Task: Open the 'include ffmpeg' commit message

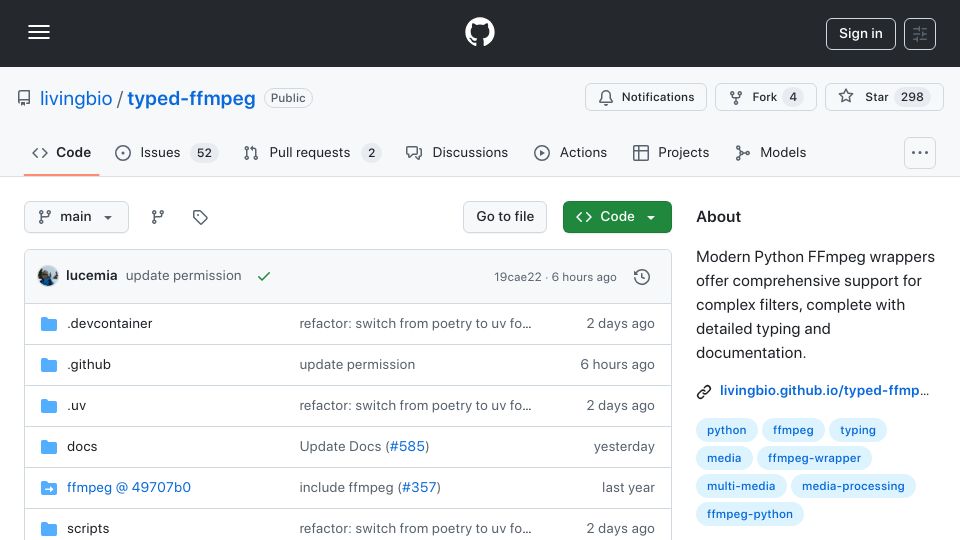Action: [x=347, y=487]
